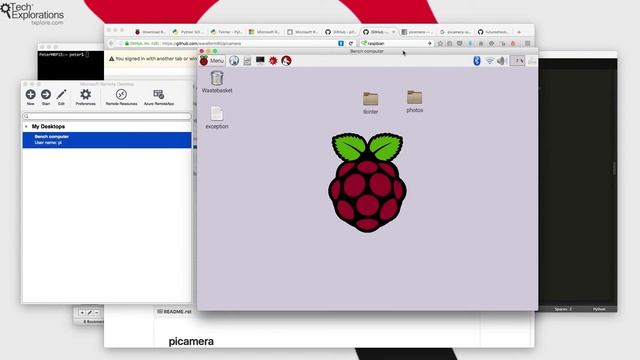The width and height of the screenshot is (640, 360).
Task: Click the Python language selector in editor status bar
Action: [599, 309]
